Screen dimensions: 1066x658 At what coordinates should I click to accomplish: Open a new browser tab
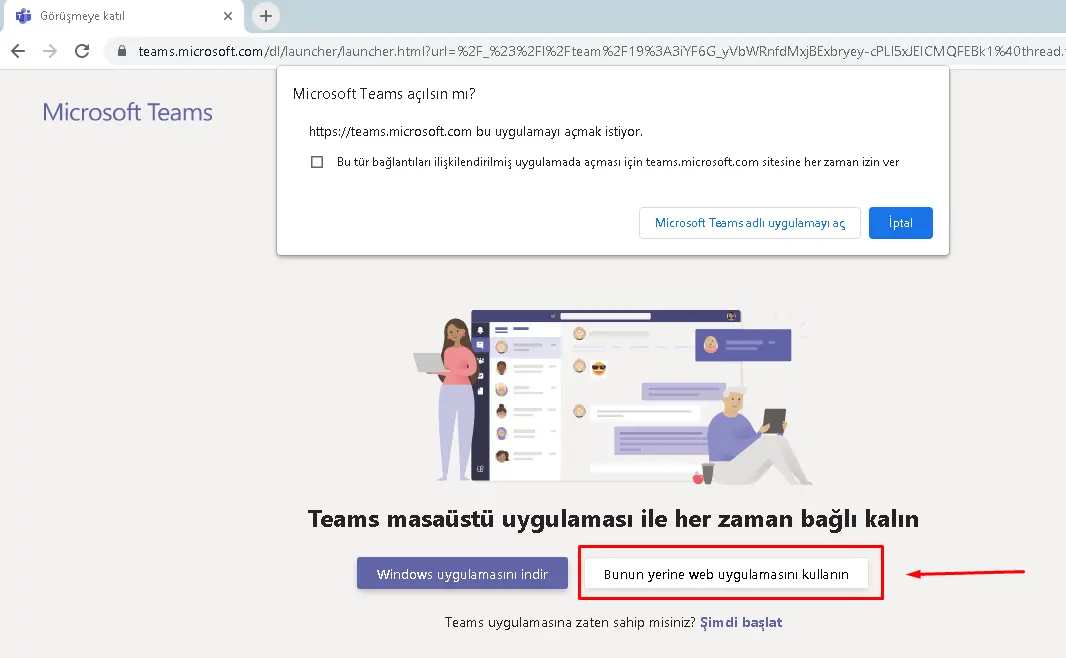[266, 16]
